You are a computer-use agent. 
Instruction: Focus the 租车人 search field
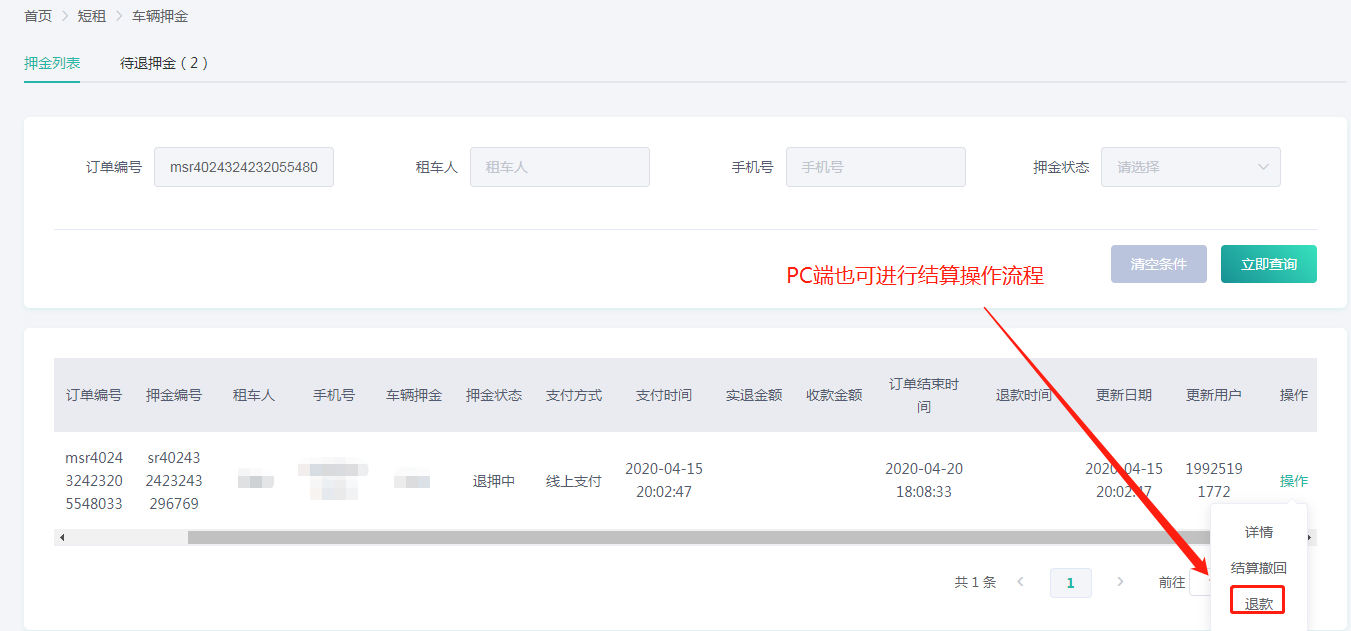[559, 167]
